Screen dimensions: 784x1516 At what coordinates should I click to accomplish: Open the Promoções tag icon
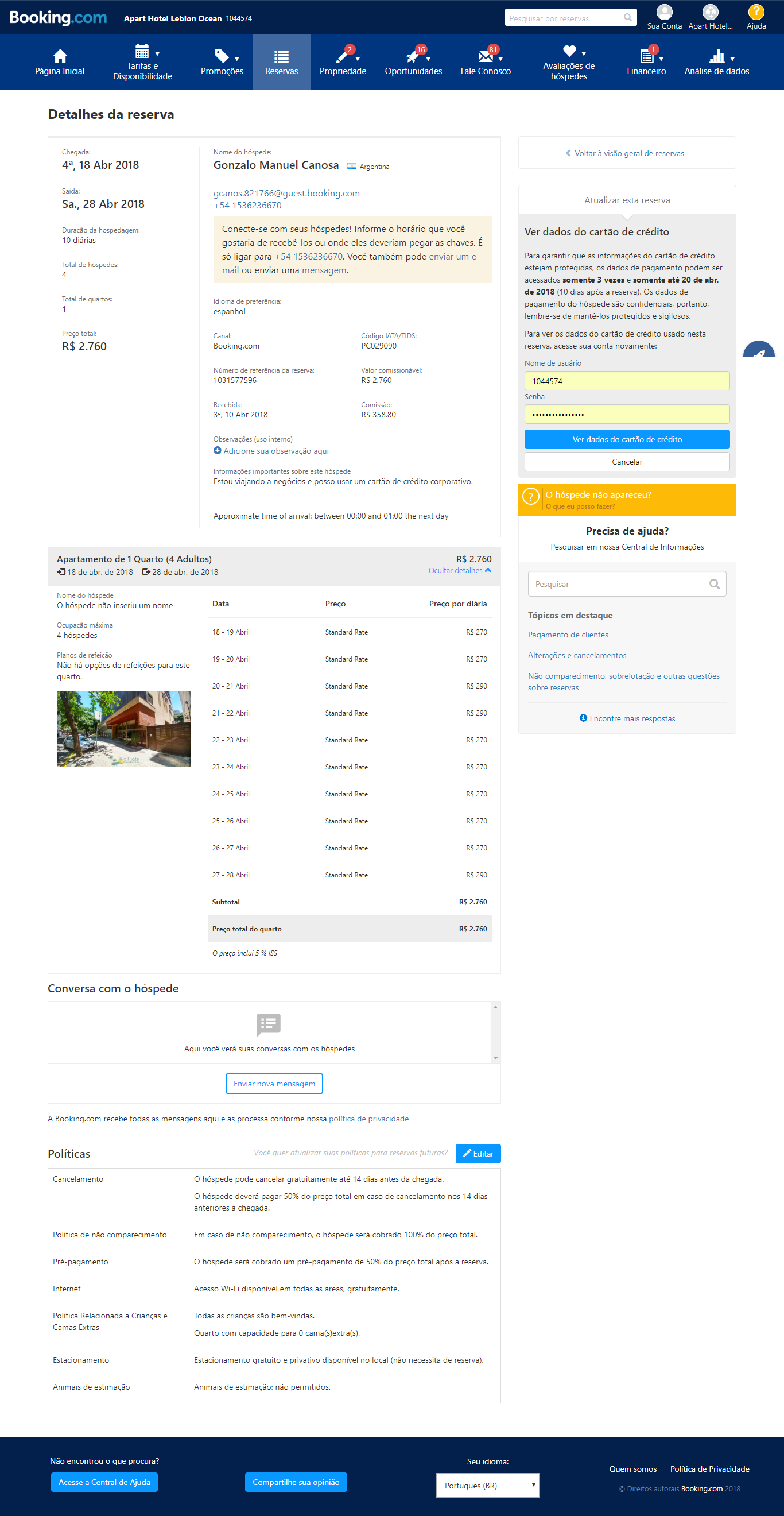[222, 56]
